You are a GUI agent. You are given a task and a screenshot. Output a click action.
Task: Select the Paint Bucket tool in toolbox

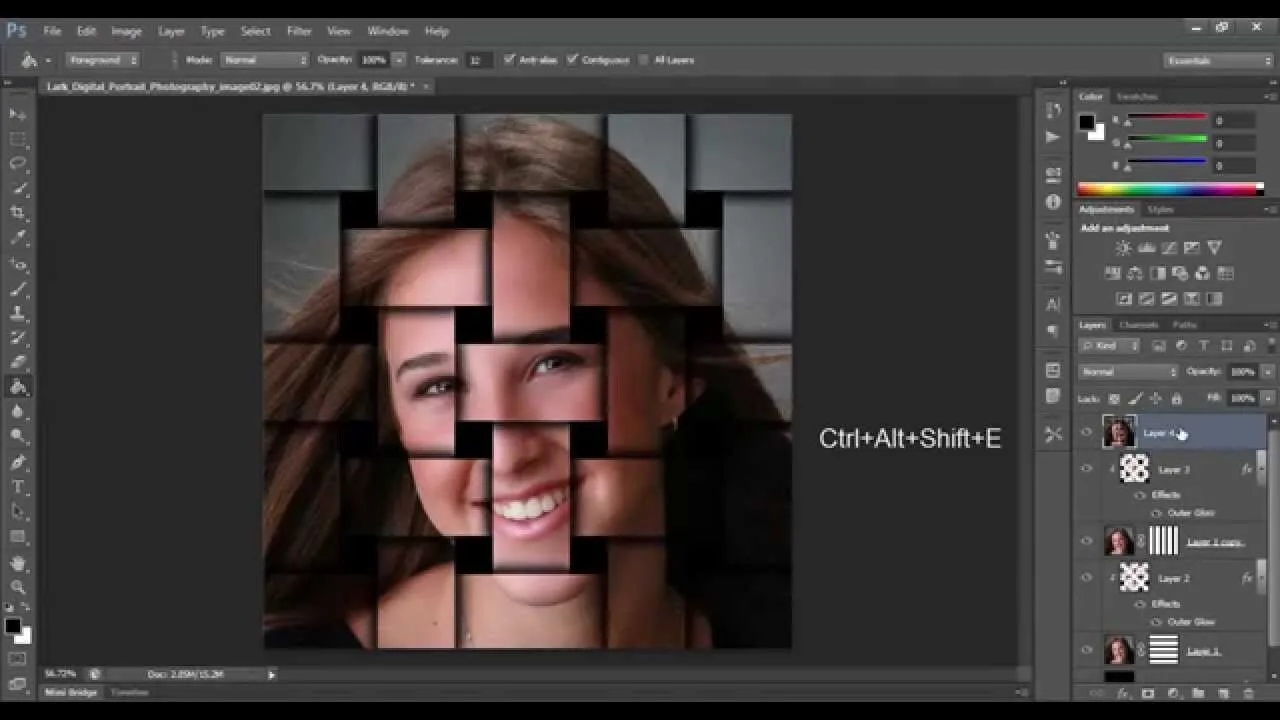[x=18, y=387]
